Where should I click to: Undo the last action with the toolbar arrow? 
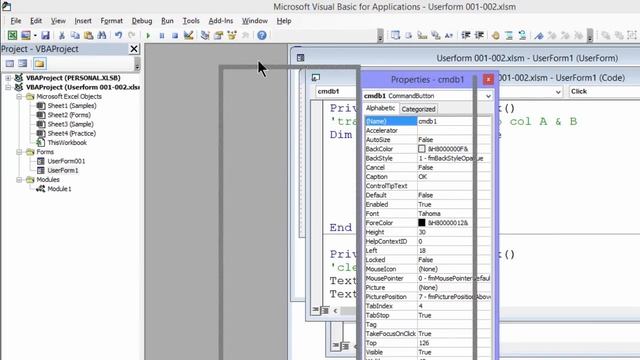[x=118, y=36]
